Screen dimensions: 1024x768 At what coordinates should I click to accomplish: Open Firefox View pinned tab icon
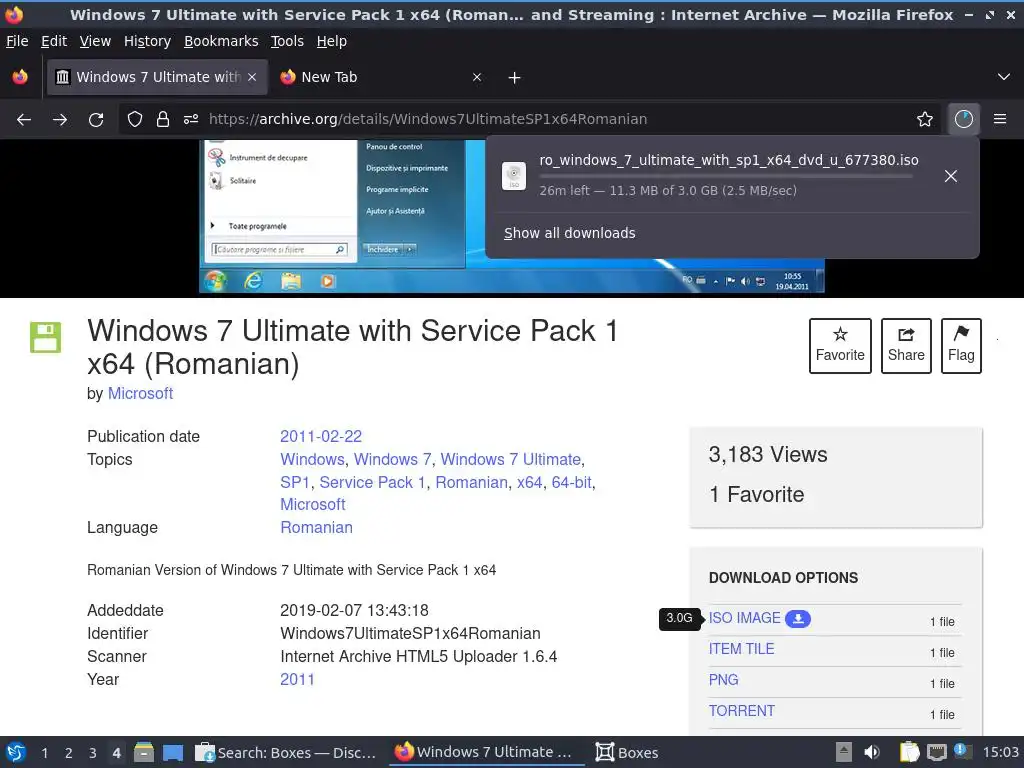pyautogui.click(x=20, y=77)
